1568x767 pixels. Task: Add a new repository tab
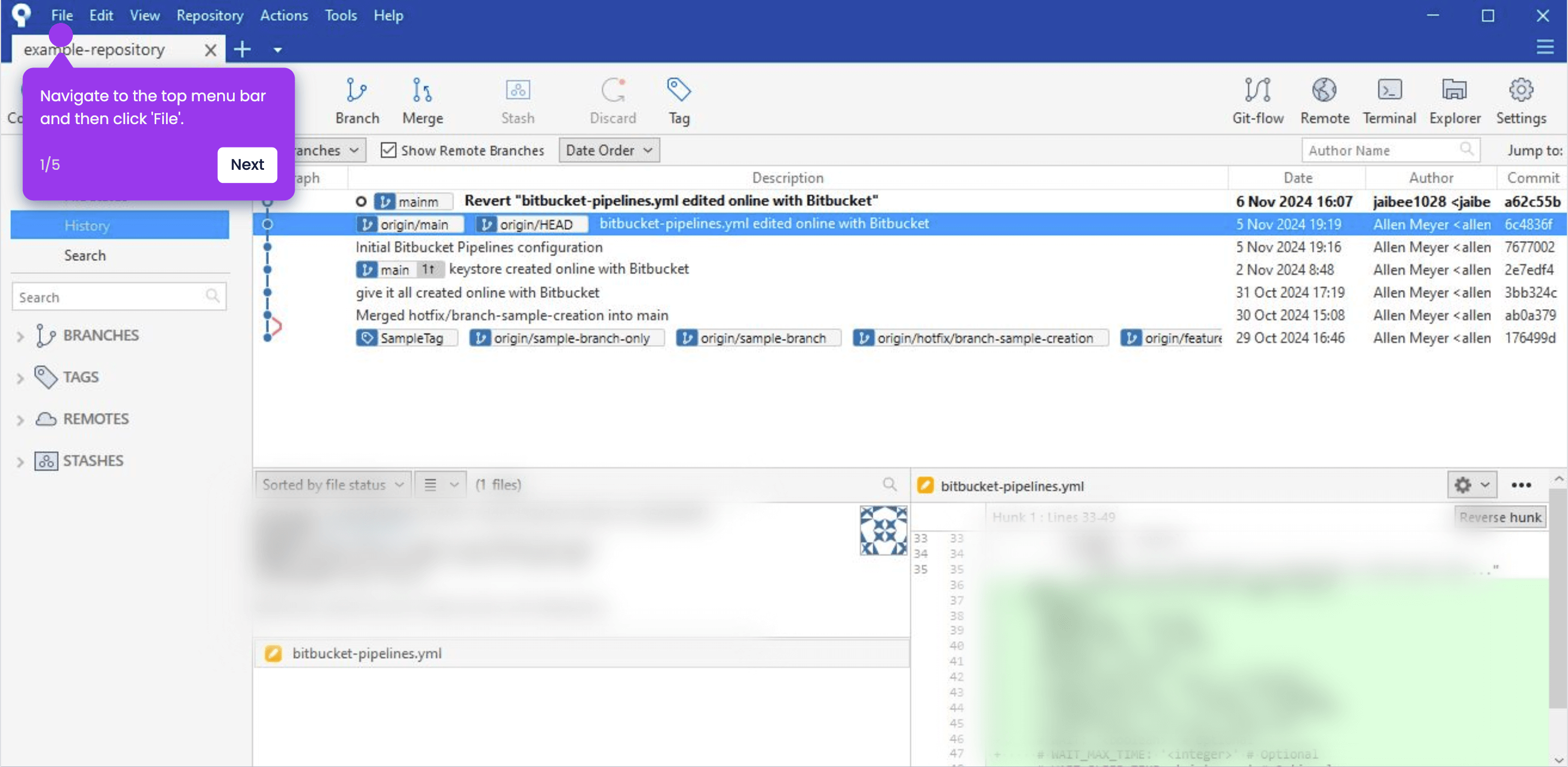(x=242, y=50)
